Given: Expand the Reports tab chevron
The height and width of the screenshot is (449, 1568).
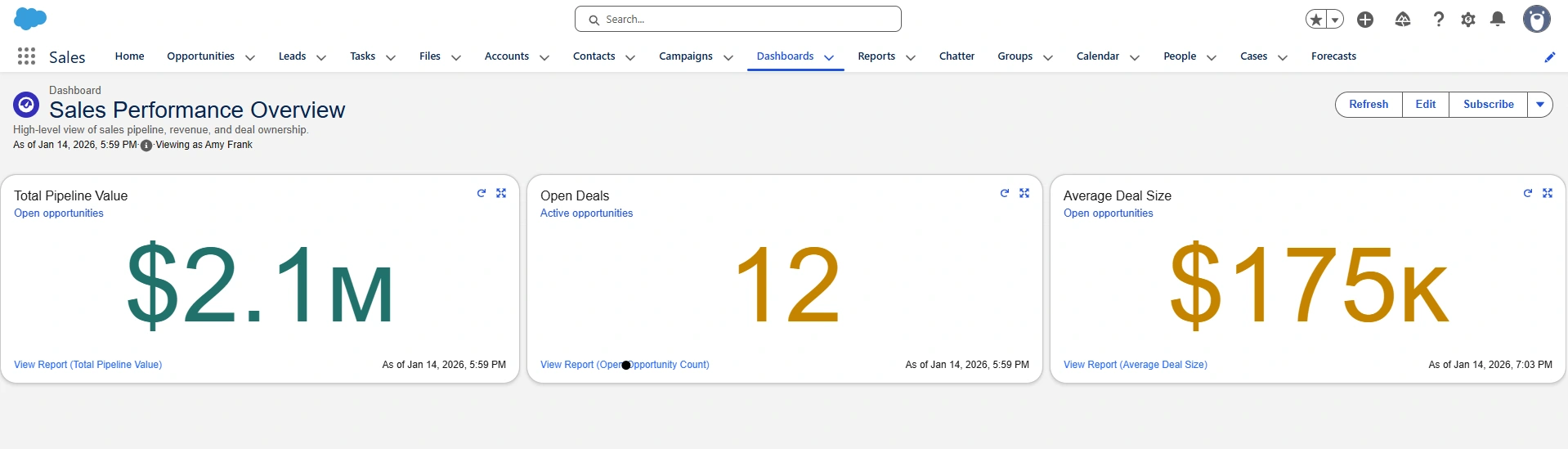Looking at the screenshot, I should coord(911,57).
